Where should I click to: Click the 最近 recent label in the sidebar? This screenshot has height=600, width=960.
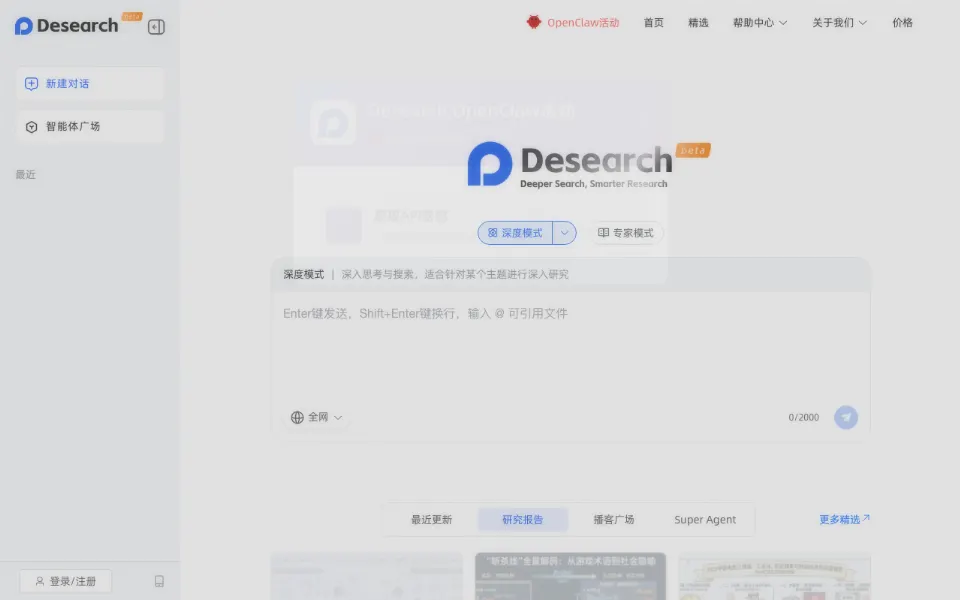coord(26,174)
